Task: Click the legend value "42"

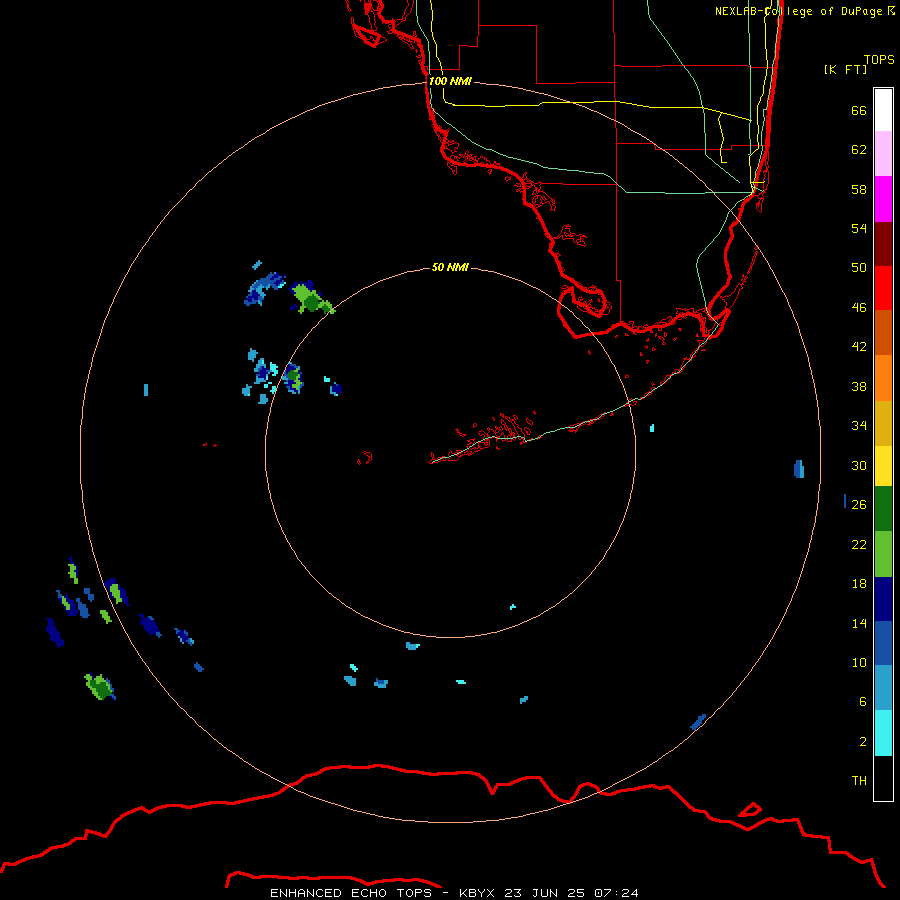Action: point(859,346)
